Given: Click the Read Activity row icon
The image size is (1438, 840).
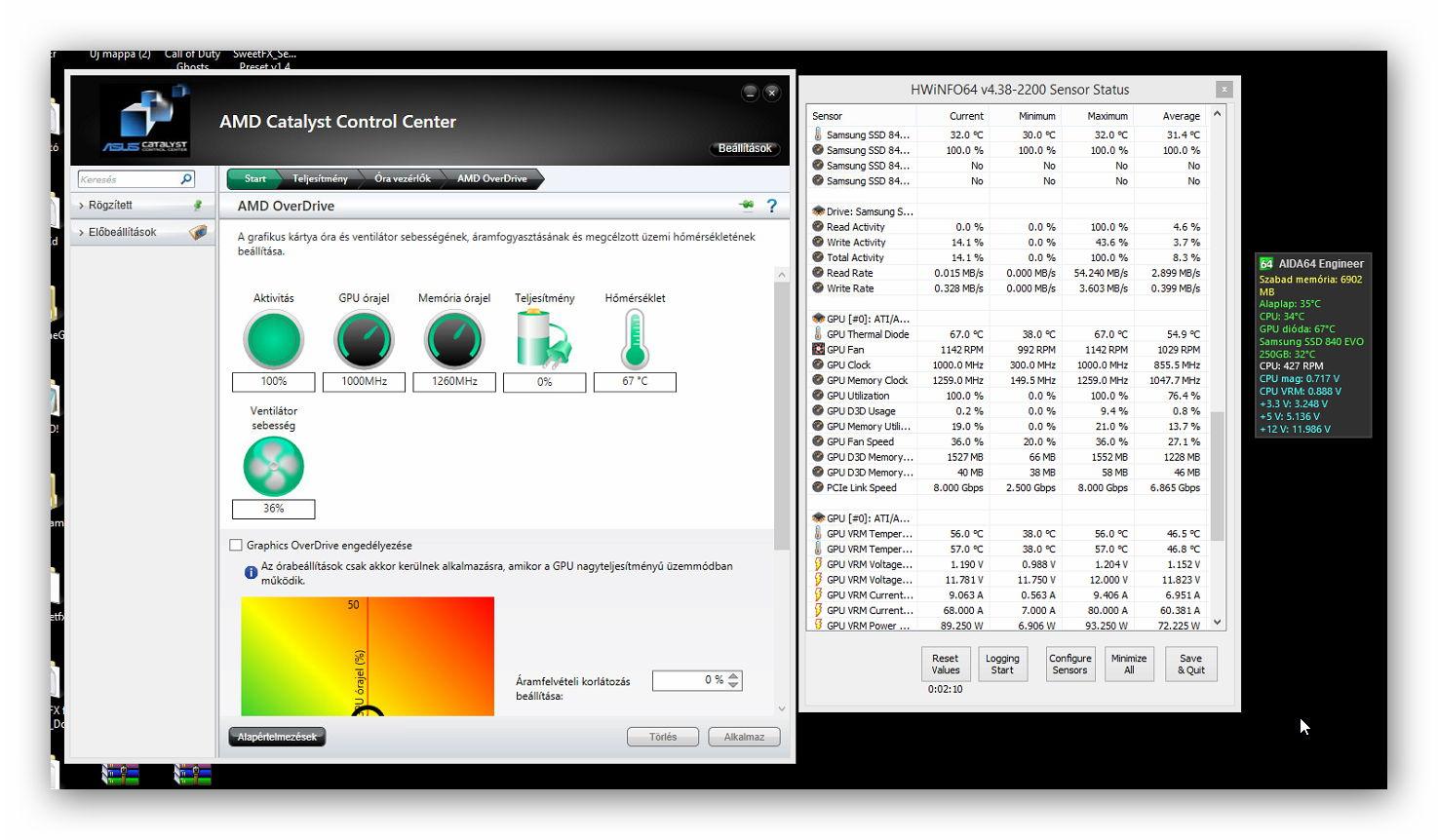Looking at the screenshot, I should click(818, 226).
